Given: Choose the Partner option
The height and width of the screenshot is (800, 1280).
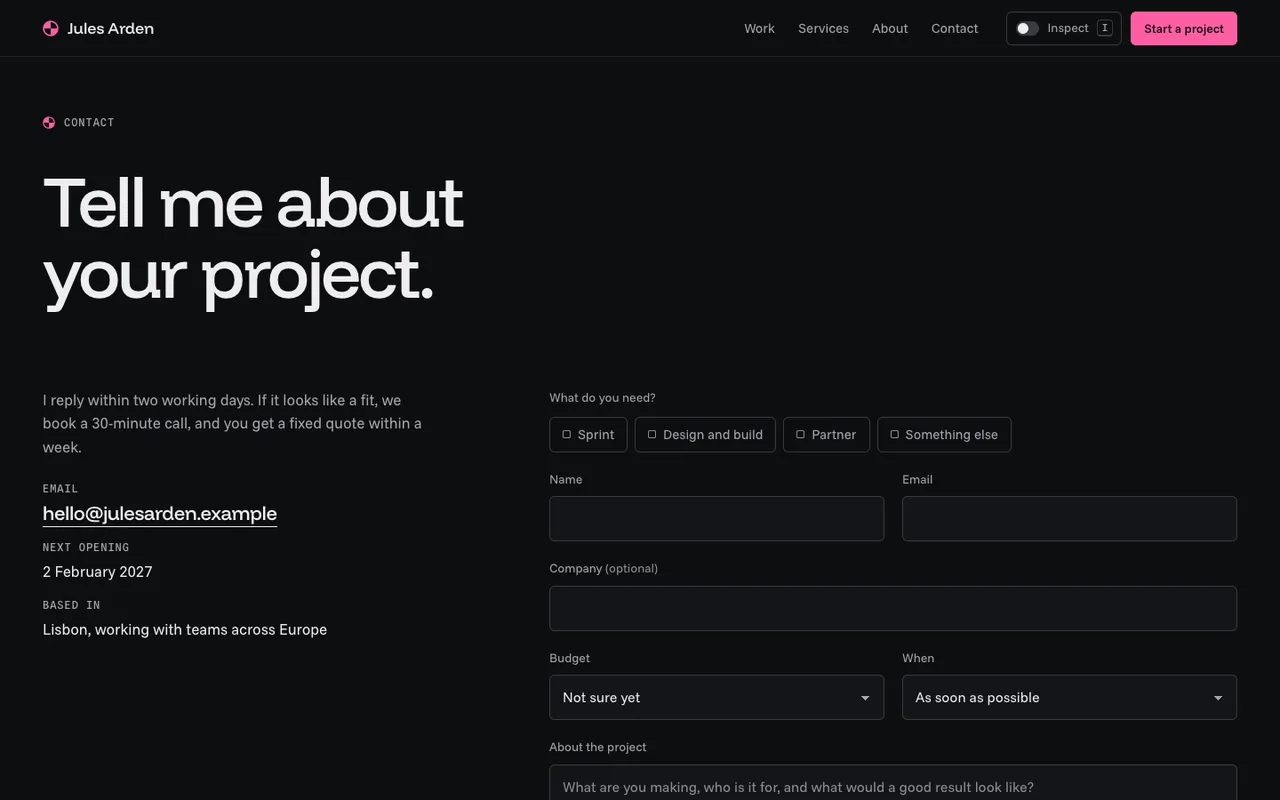Looking at the screenshot, I should (827, 435).
